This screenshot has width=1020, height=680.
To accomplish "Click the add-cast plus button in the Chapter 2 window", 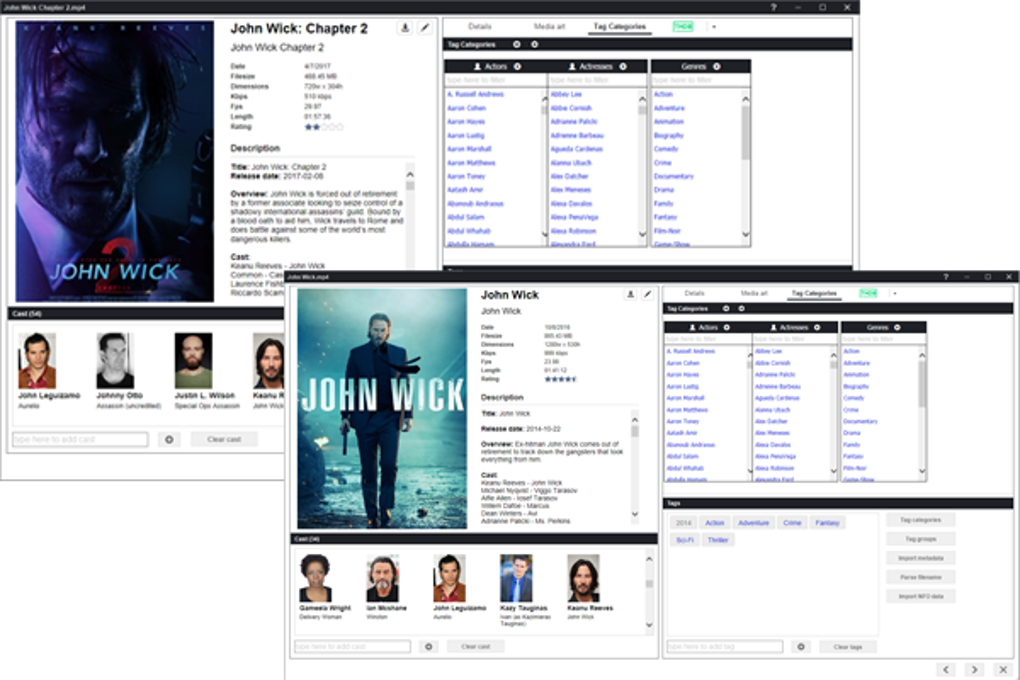I will coord(169,439).
